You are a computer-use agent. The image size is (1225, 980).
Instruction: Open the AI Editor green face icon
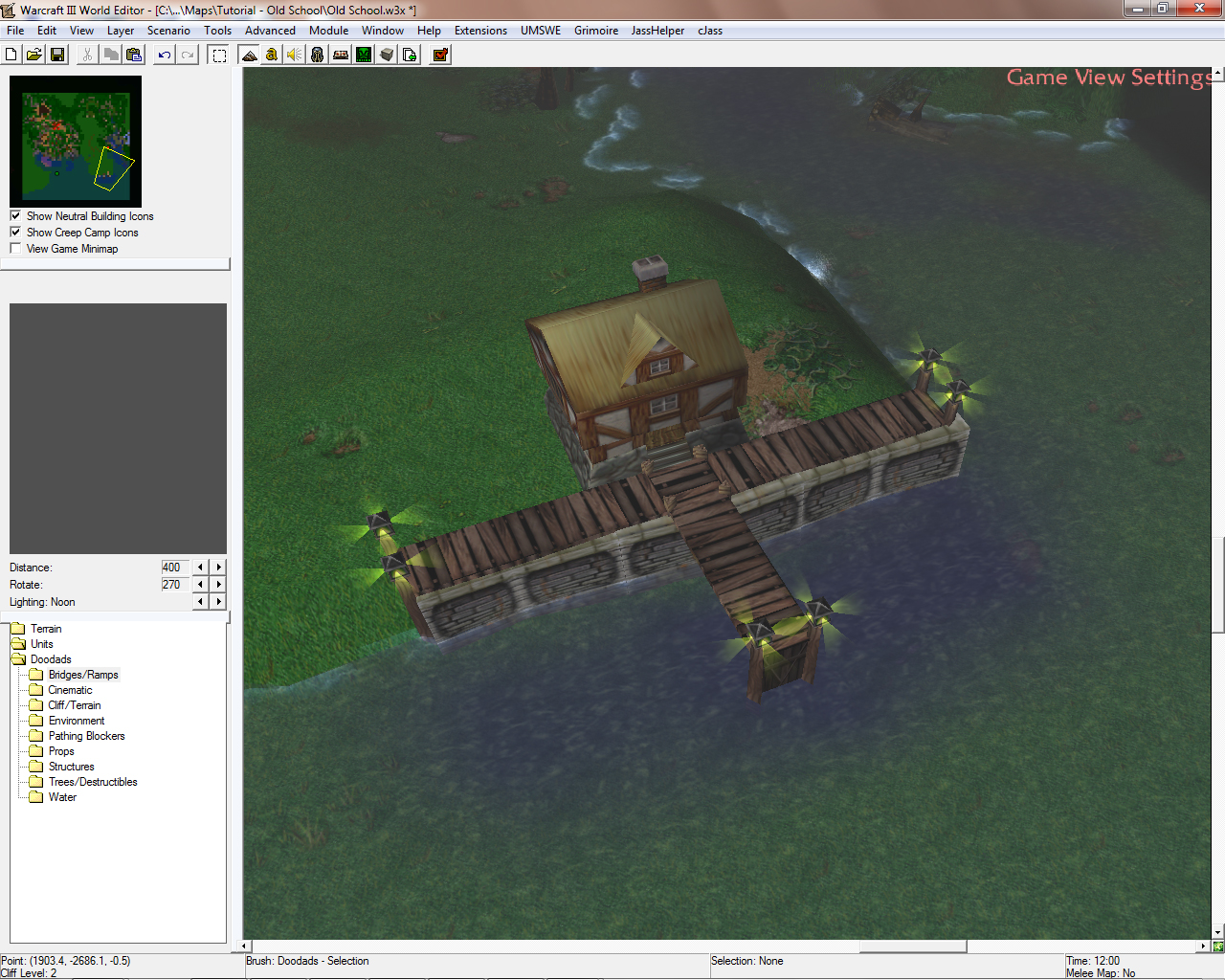click(364, 55)
